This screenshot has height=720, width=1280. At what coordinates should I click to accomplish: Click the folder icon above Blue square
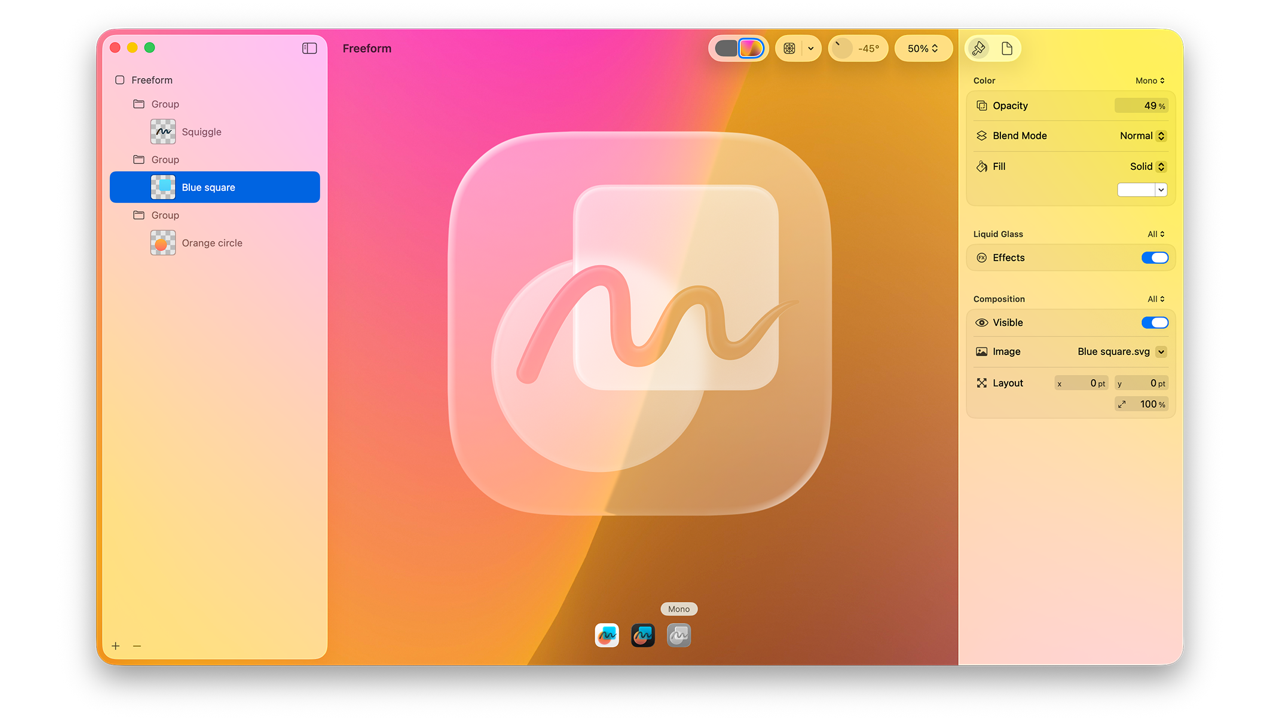click(139, 160)
